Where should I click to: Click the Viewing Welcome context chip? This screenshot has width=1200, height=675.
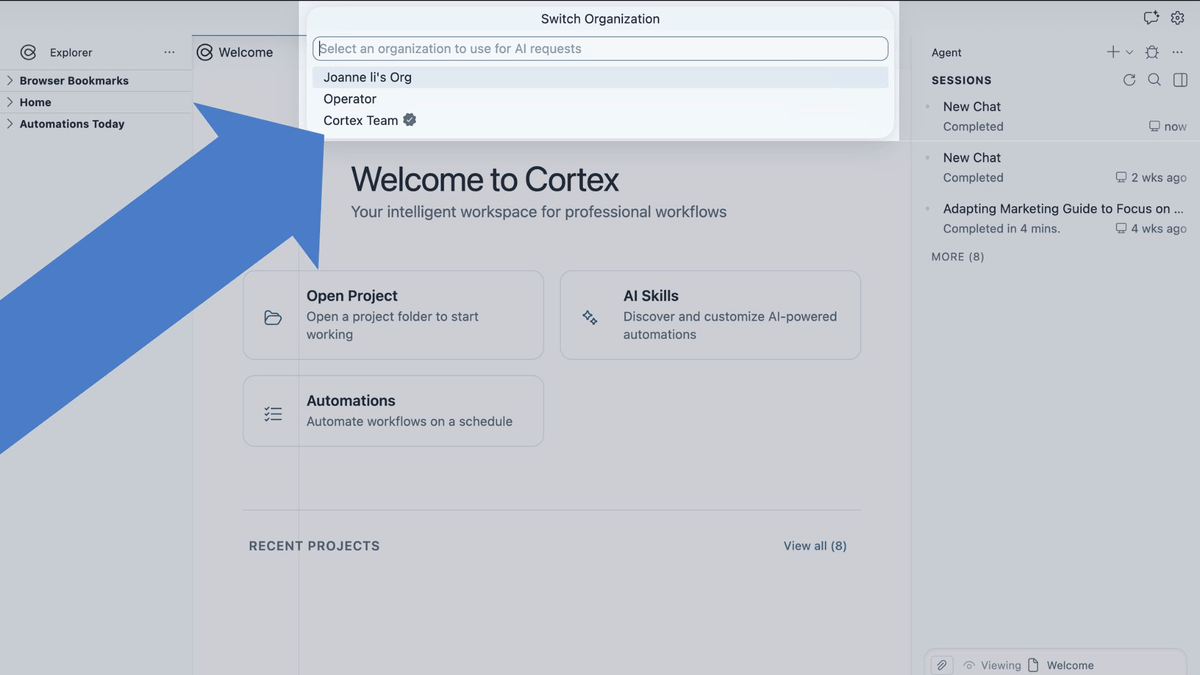pos(1029,665)
